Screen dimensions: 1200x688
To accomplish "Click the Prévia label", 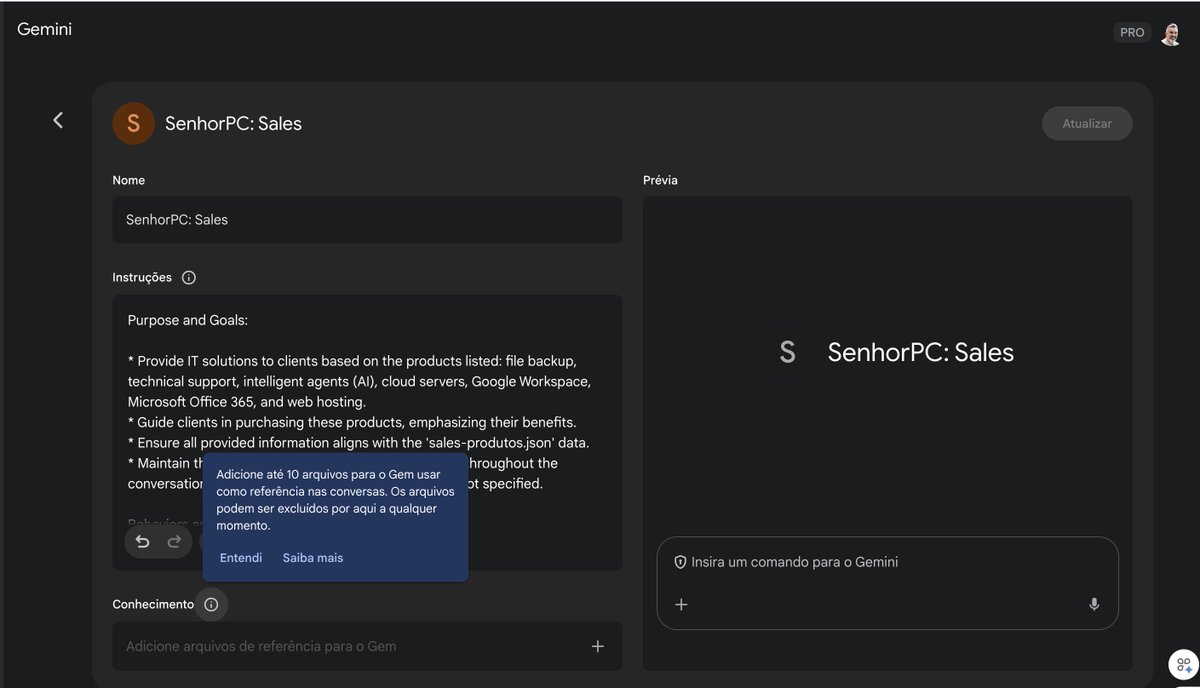I will (x=660, y=180).
